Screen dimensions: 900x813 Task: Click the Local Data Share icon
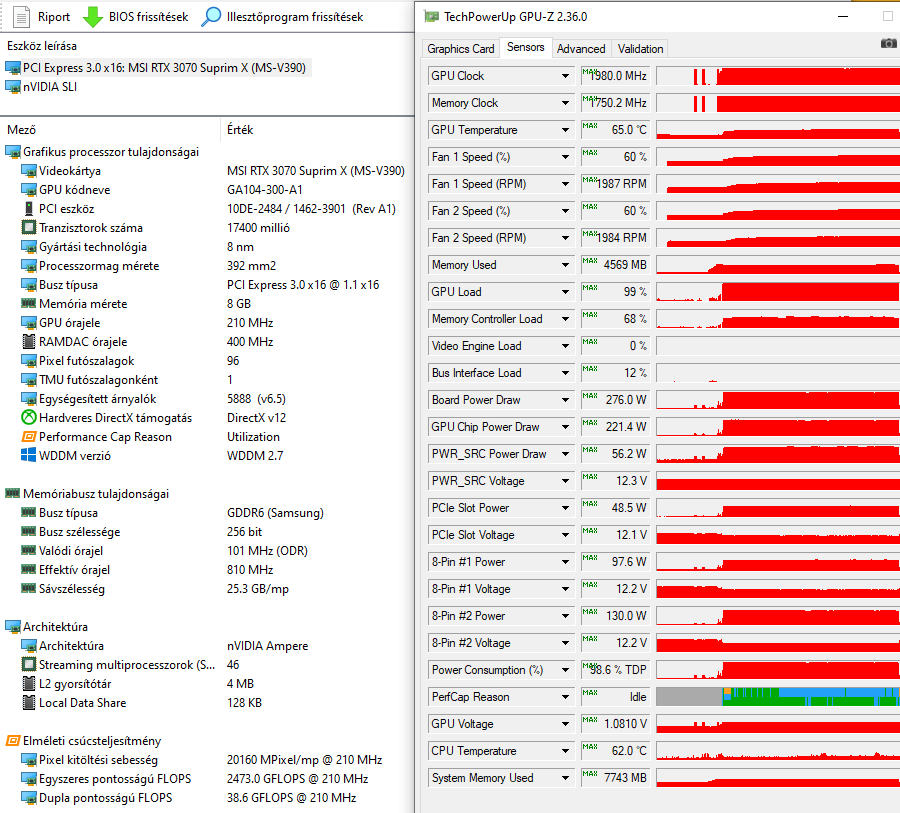28,703
